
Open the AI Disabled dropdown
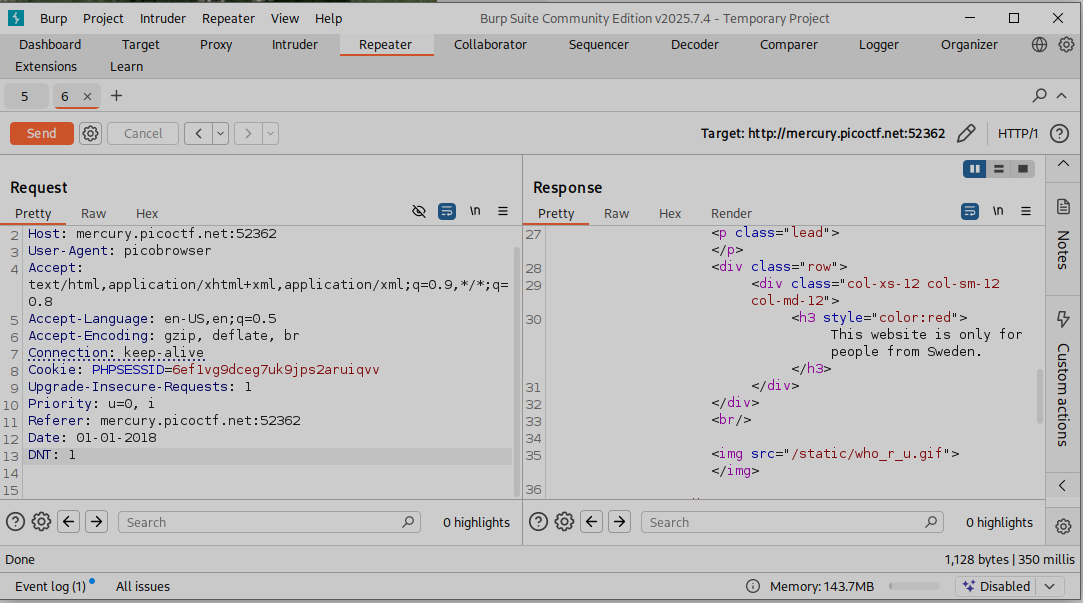coord(1048,586)
